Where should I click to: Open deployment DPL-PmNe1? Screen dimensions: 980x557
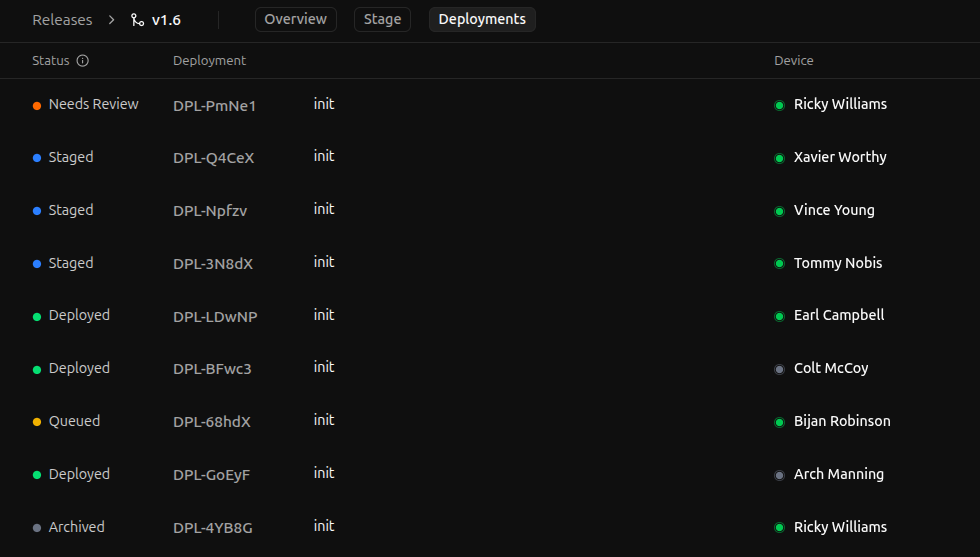214,105
